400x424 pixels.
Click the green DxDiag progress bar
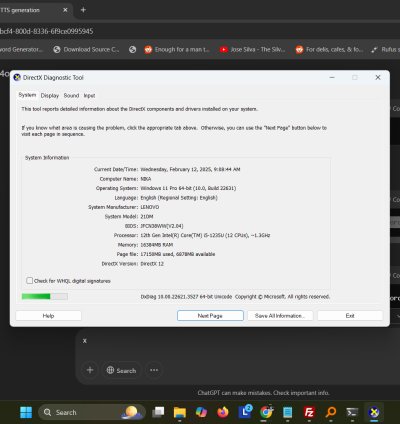pyautogui.click(x=45, y=296)
